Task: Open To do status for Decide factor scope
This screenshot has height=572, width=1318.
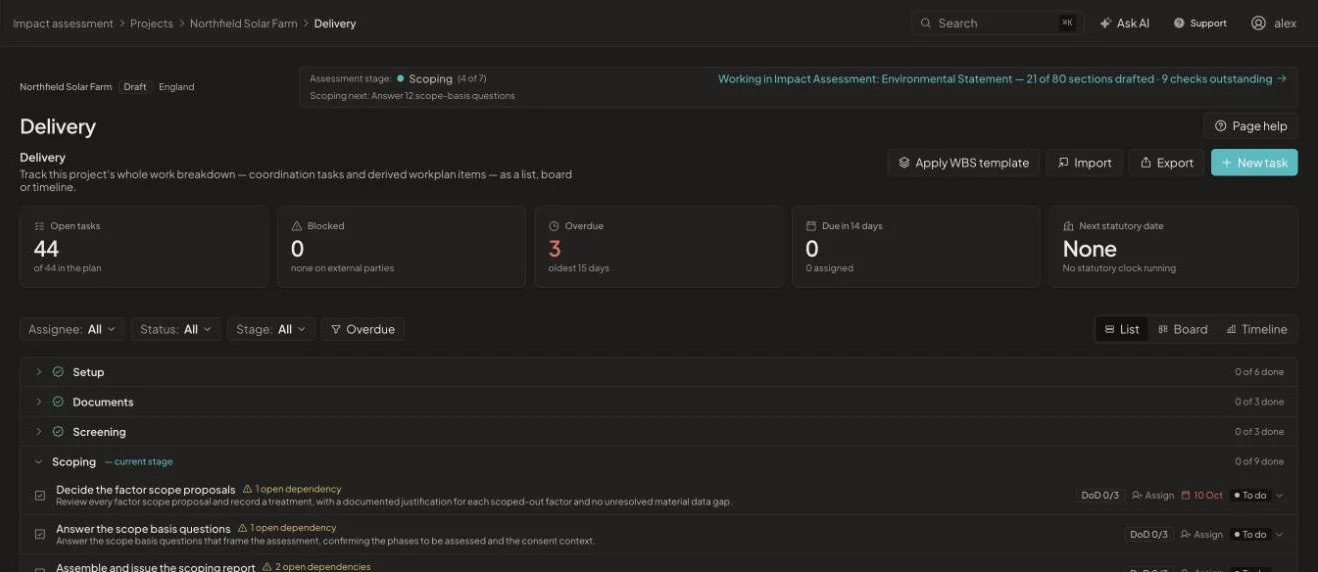Action: click(x=1257, y=495)
